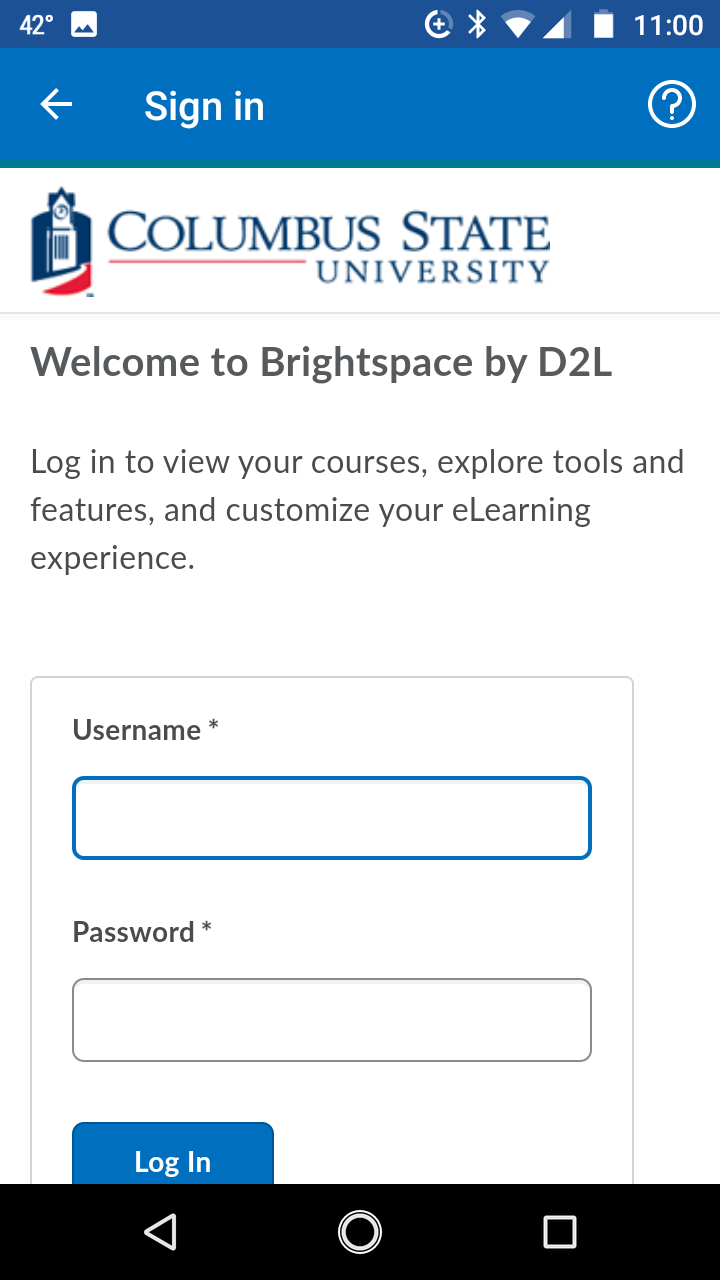This screenshot has width=720, height=1280.
Task: Focus the Password input field
Action: click(x=332, y=1020)
